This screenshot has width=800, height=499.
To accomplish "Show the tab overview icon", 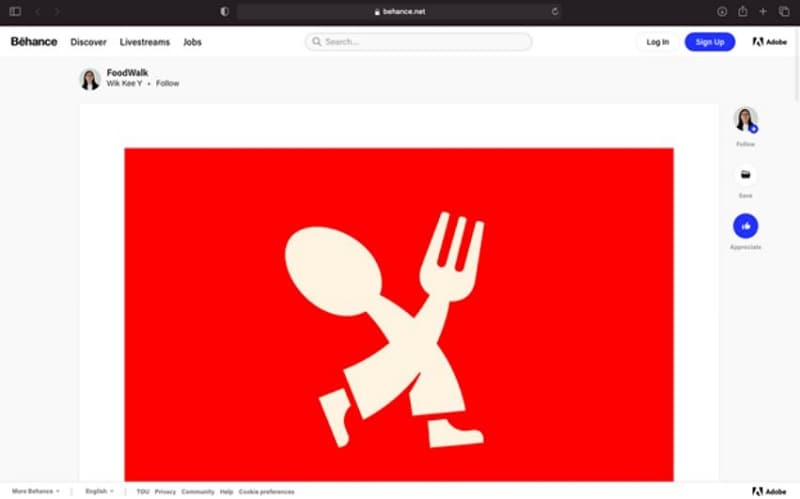I will point(784,11).
